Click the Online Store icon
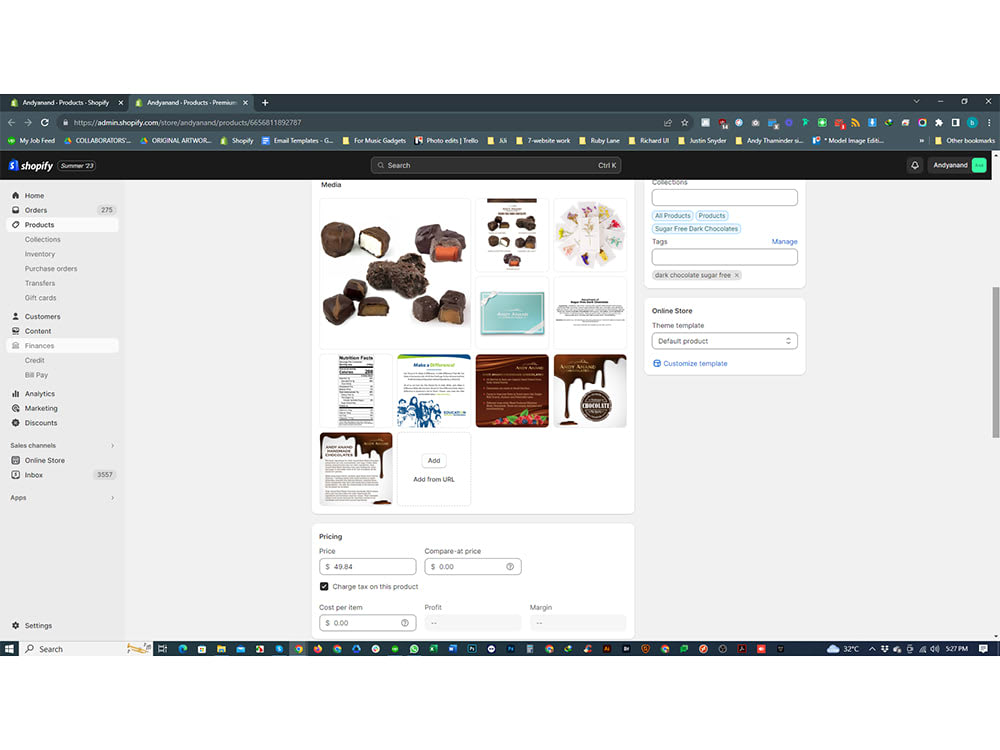1000x750 pixels. (16, 460)
